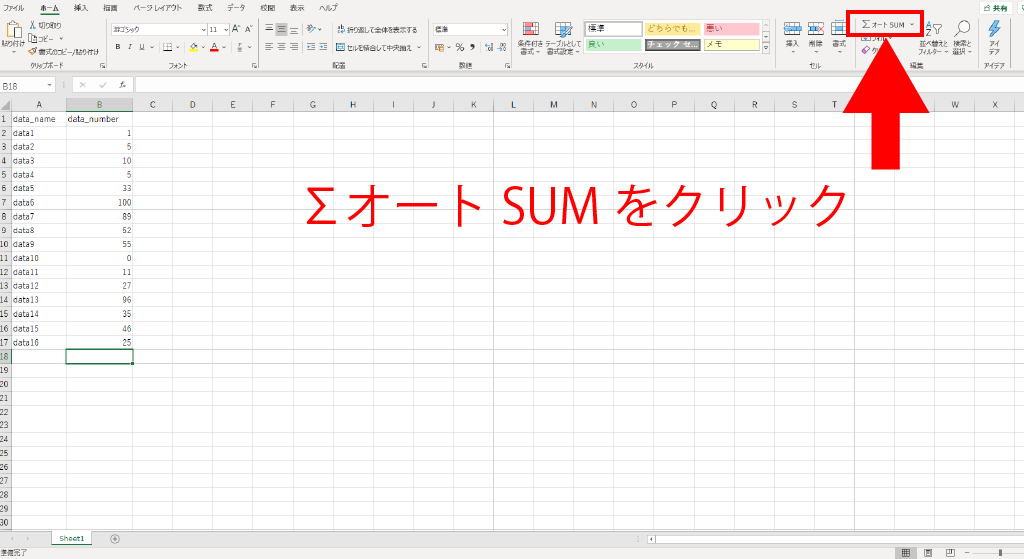The image size is (1024, 559).
Task: Toggle bold formatting with the B button
Action: coord(116,47)
